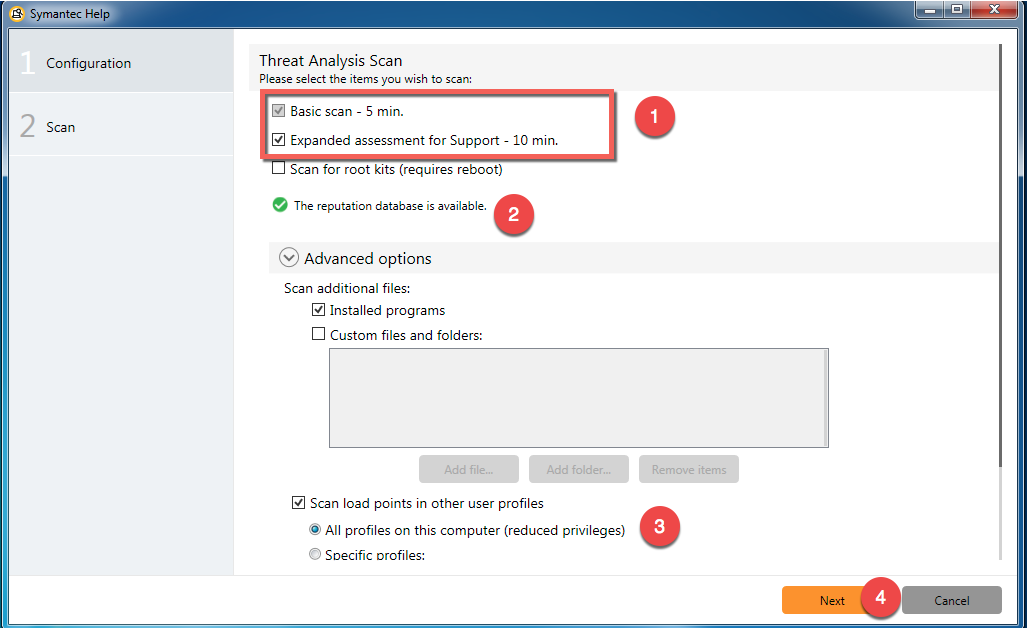Screen dimensions: 1028x628
Task: Click the red annotation marker number 4
Action: click(880, 598)
